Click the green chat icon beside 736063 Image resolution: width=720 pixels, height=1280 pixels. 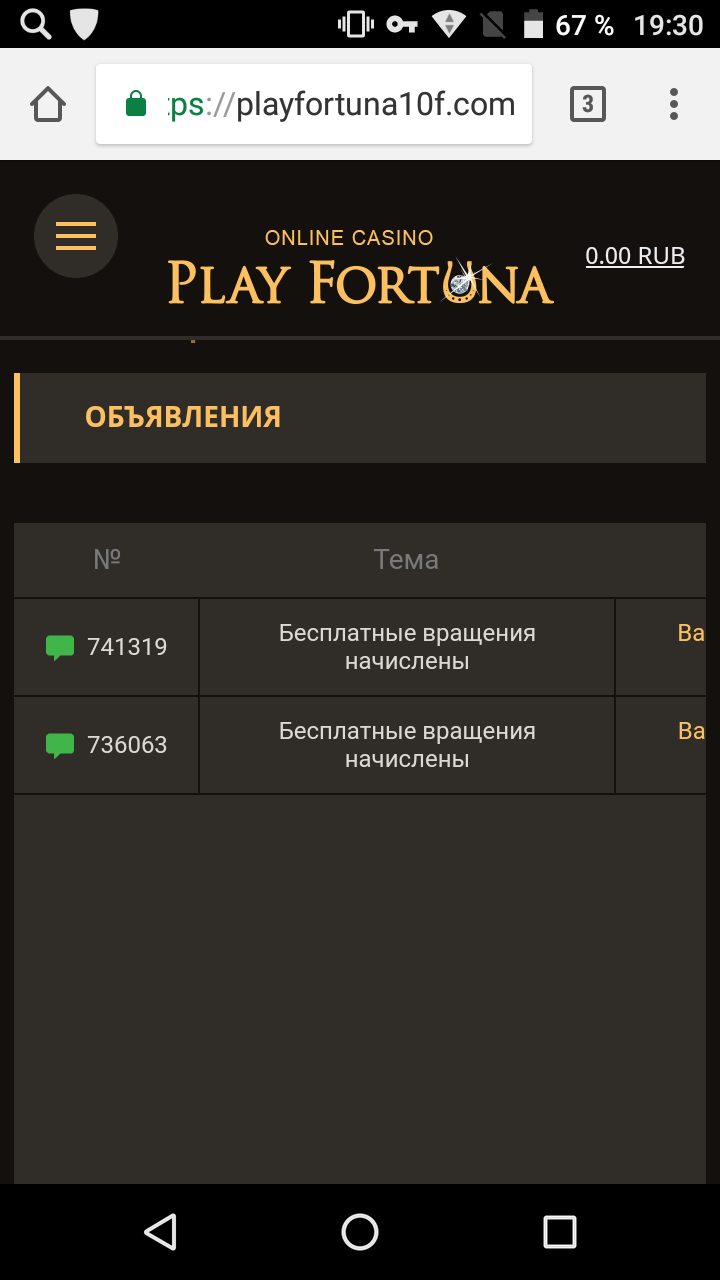(x=60, y=744)
